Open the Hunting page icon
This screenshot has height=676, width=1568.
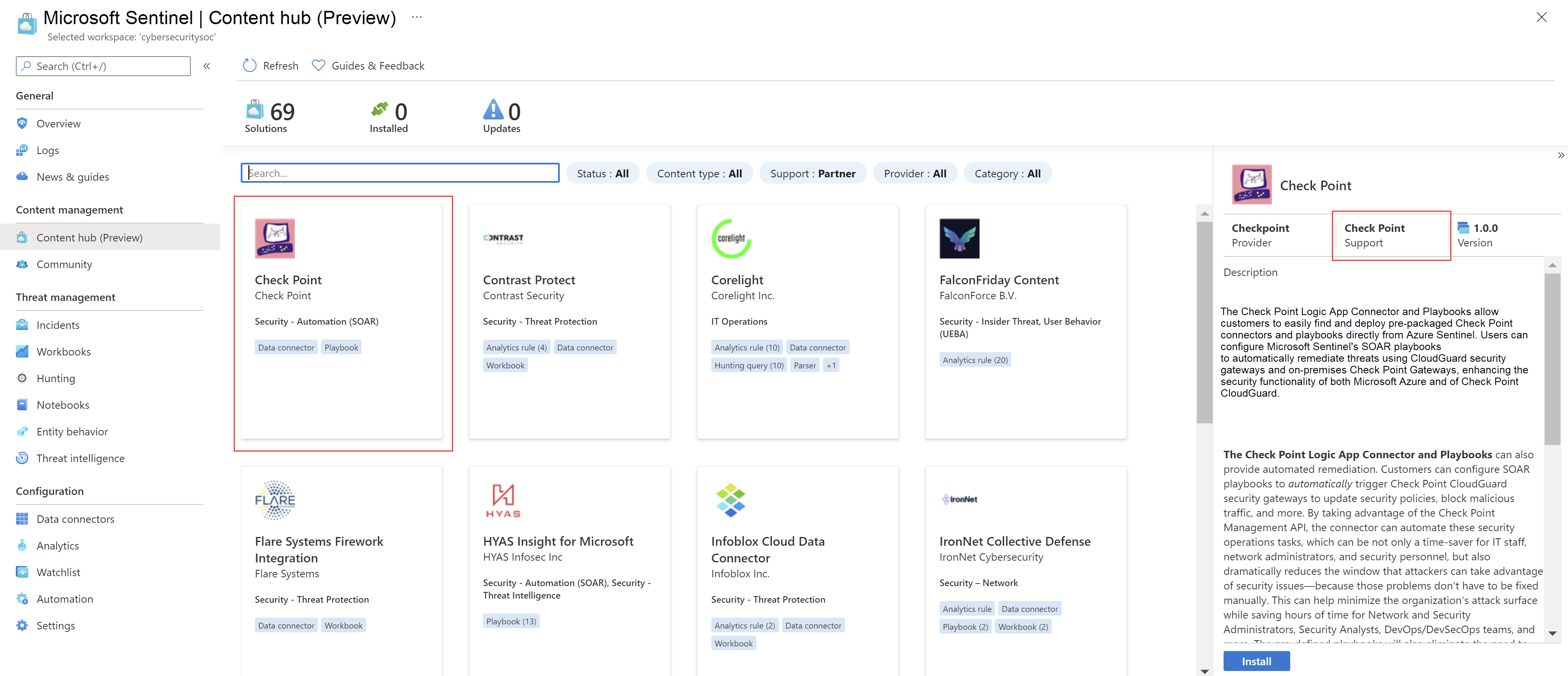22,378
